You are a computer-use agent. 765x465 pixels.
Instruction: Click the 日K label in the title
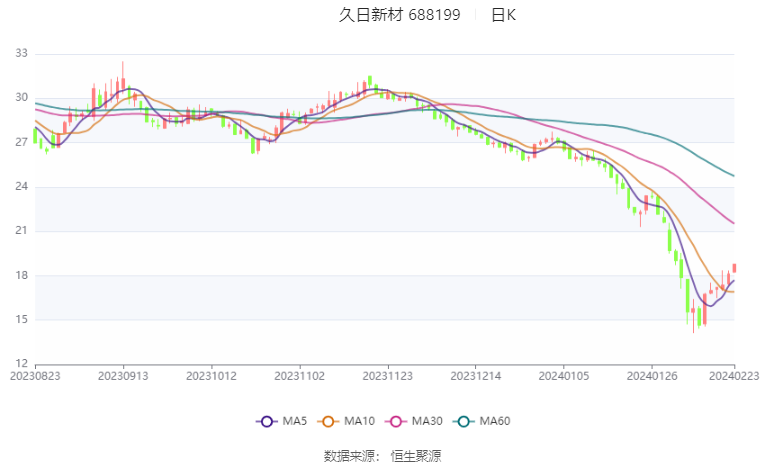503,15
